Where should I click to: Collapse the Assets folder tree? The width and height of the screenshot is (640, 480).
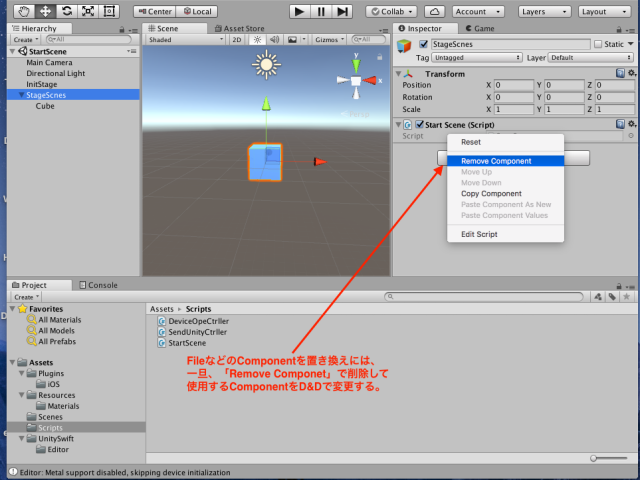(x=13, y=362)
